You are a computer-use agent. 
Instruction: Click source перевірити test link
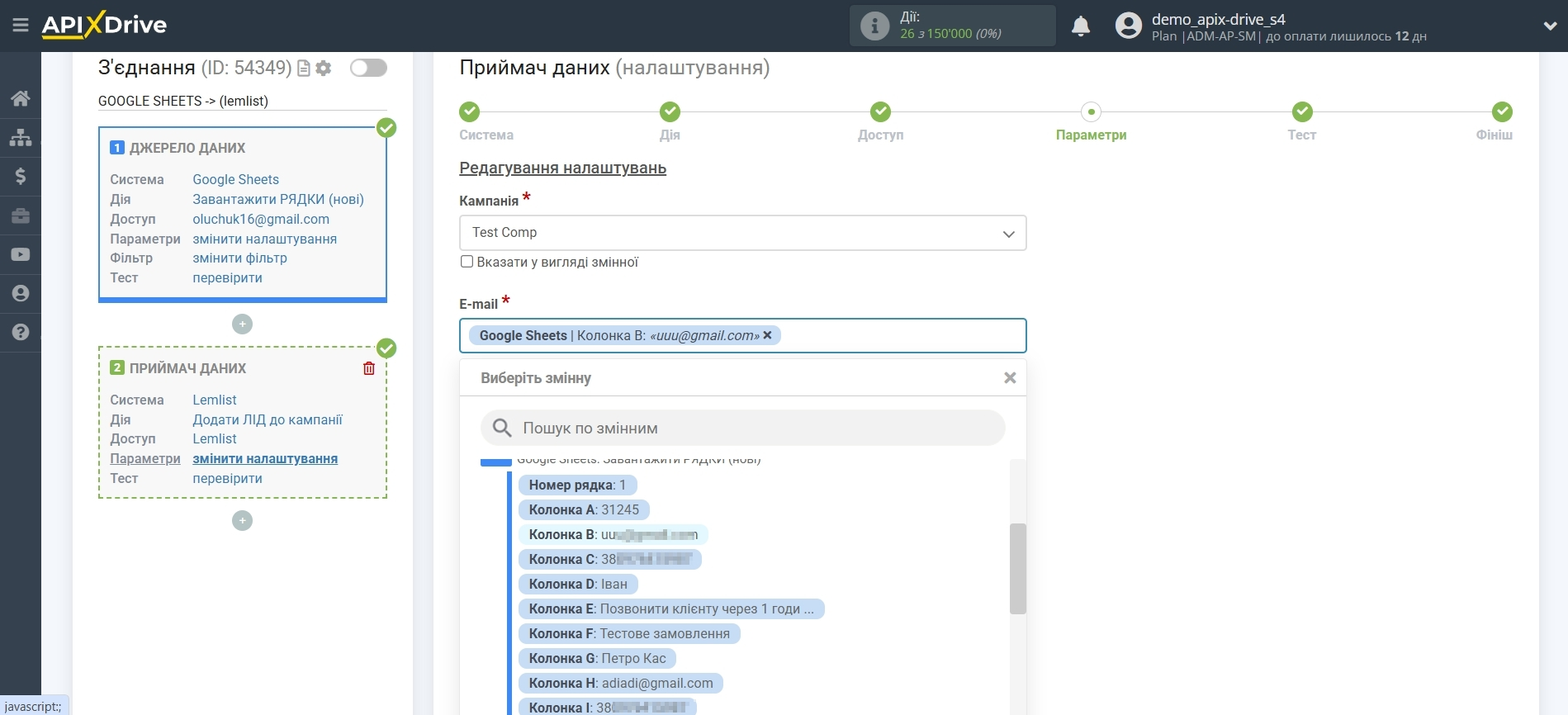click(x=227, y=277)
